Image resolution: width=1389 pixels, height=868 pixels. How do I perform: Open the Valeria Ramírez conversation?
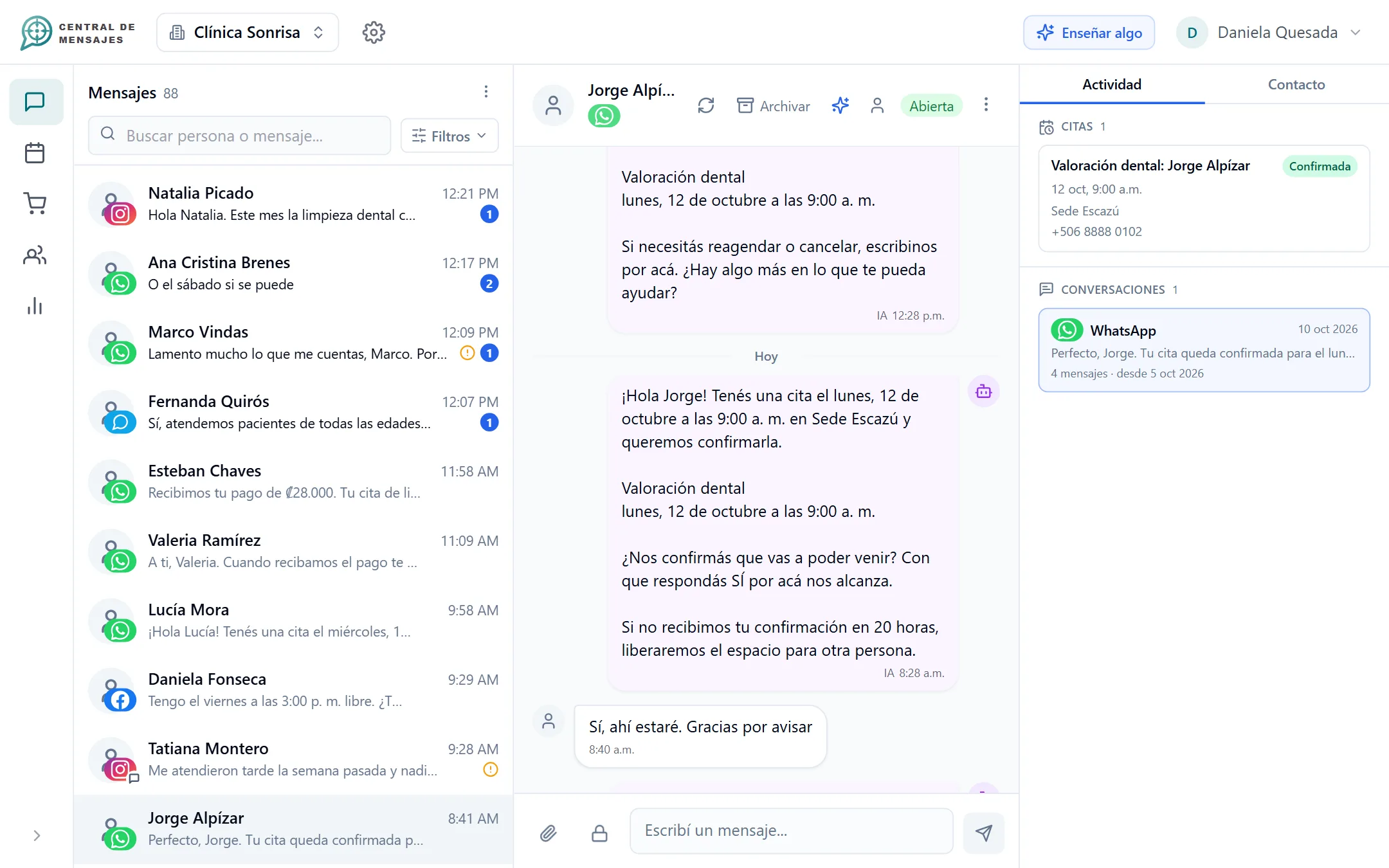293,550
